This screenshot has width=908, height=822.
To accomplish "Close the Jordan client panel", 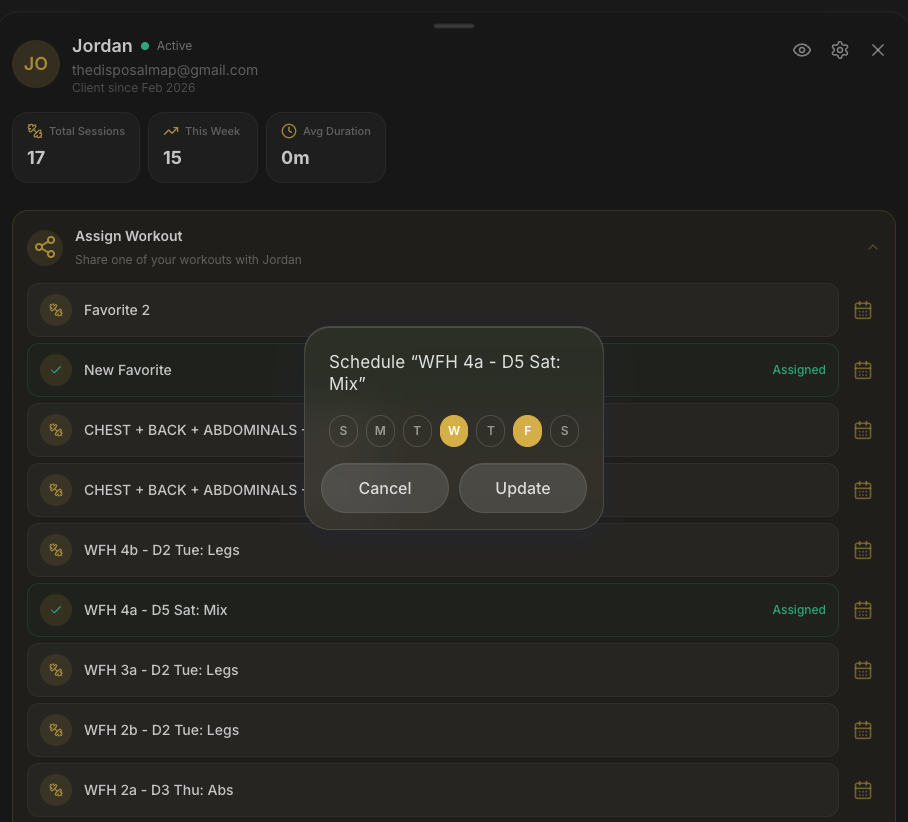I will pyautogui.click(x=878, y=50).
